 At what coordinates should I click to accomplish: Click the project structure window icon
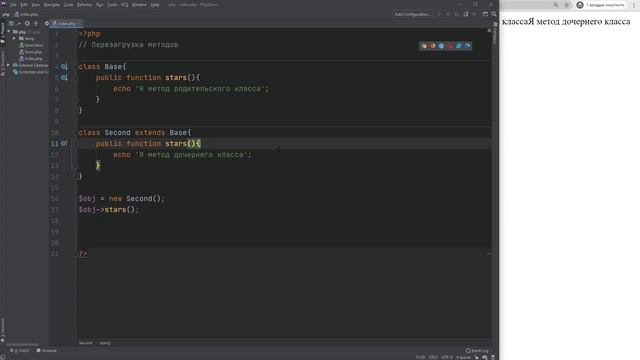pyautogui.click(x=485, y=14)
